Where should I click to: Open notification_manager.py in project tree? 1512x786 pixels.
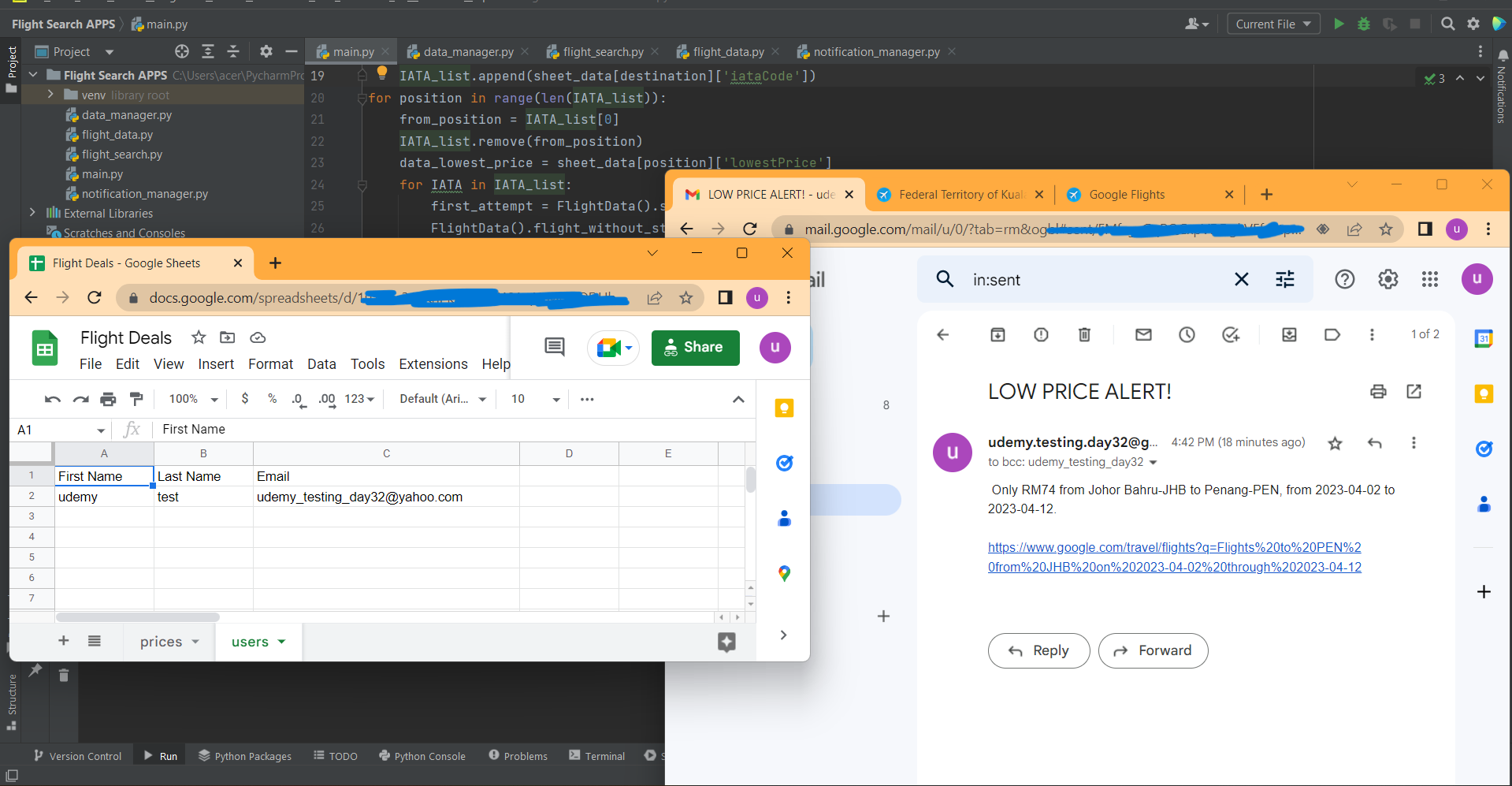click(145, 194)
